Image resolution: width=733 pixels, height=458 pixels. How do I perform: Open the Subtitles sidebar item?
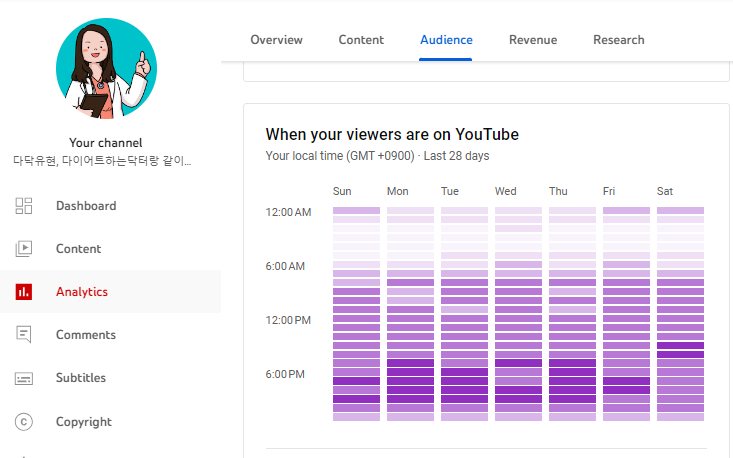(x=81, y=378)
